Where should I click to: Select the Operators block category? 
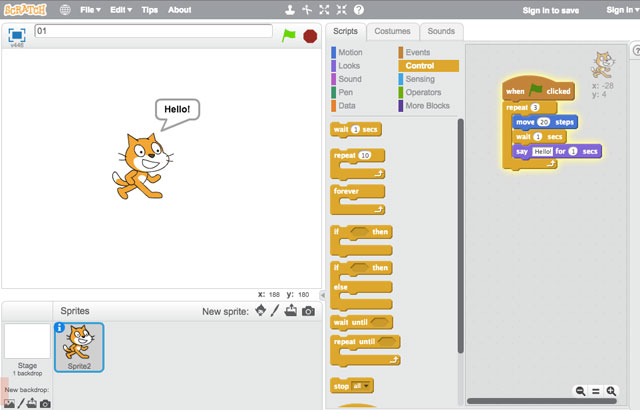pyautogui.click(x=420, y=92)
